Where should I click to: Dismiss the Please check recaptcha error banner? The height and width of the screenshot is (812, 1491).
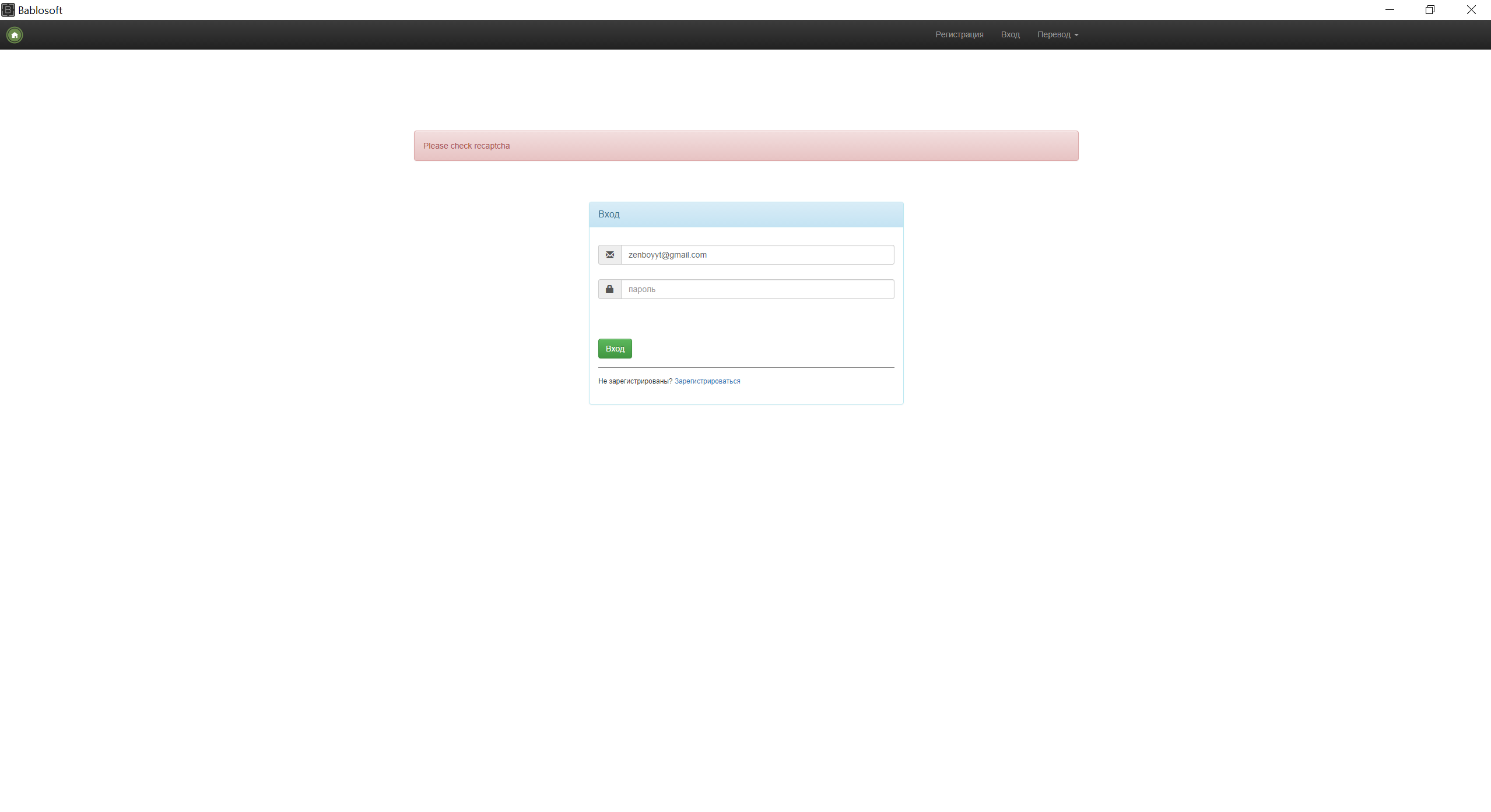tap(745, 146)
